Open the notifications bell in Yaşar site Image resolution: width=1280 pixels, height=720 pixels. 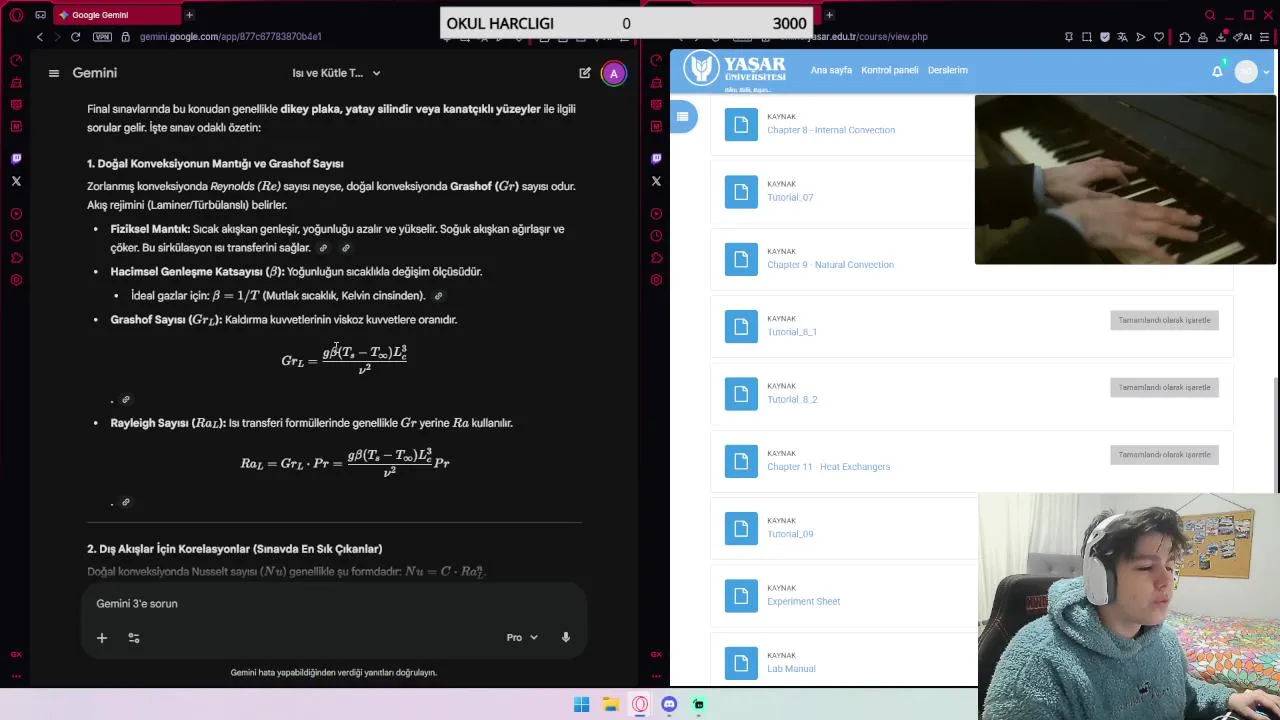(x=1217, y=71)
